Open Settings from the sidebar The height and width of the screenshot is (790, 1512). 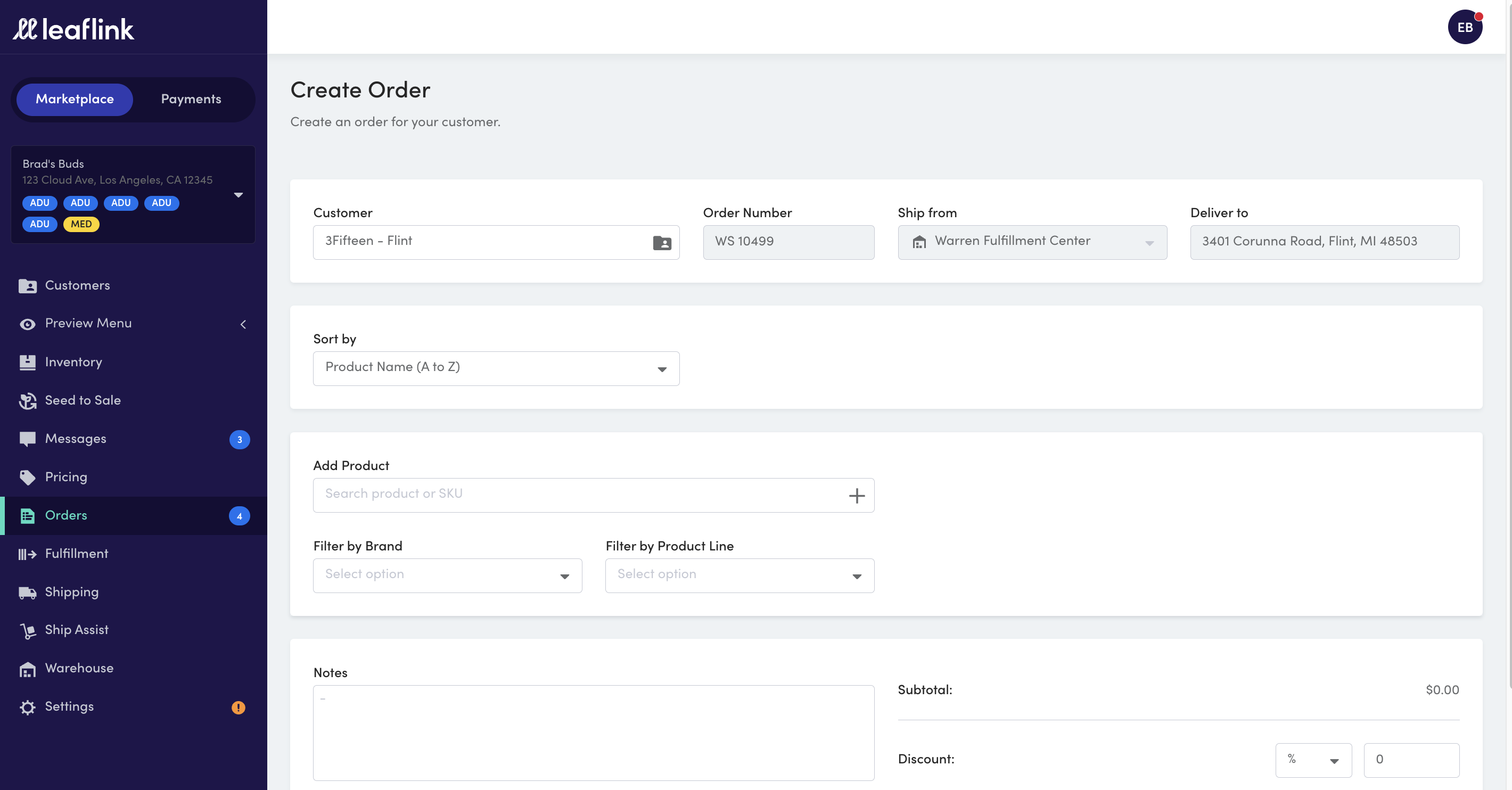coord(133,707)
